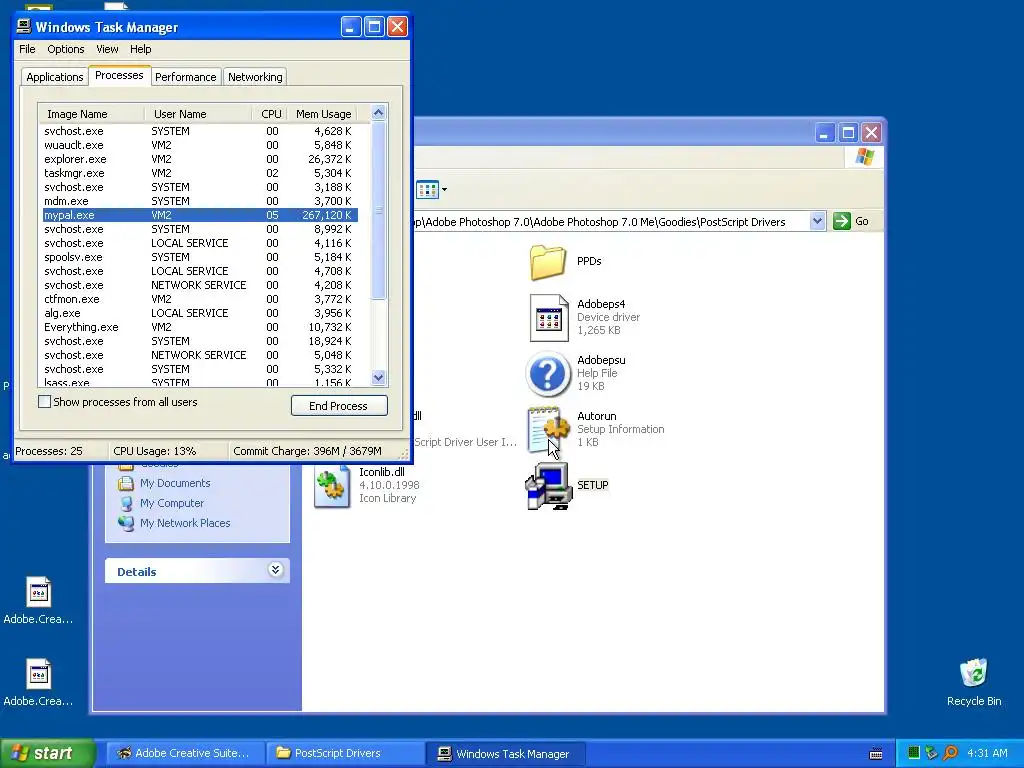Image resolution: width=1024 pixels, height=768 pixels.
Task: Select the Adobeps4 device driver icon
Action: coord(548,317)
